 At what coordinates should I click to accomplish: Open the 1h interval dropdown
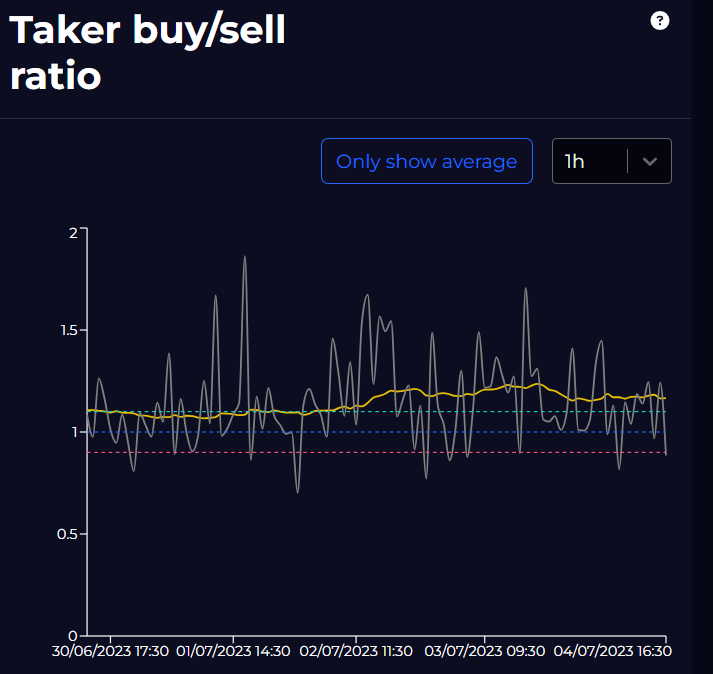pos(612,161)
